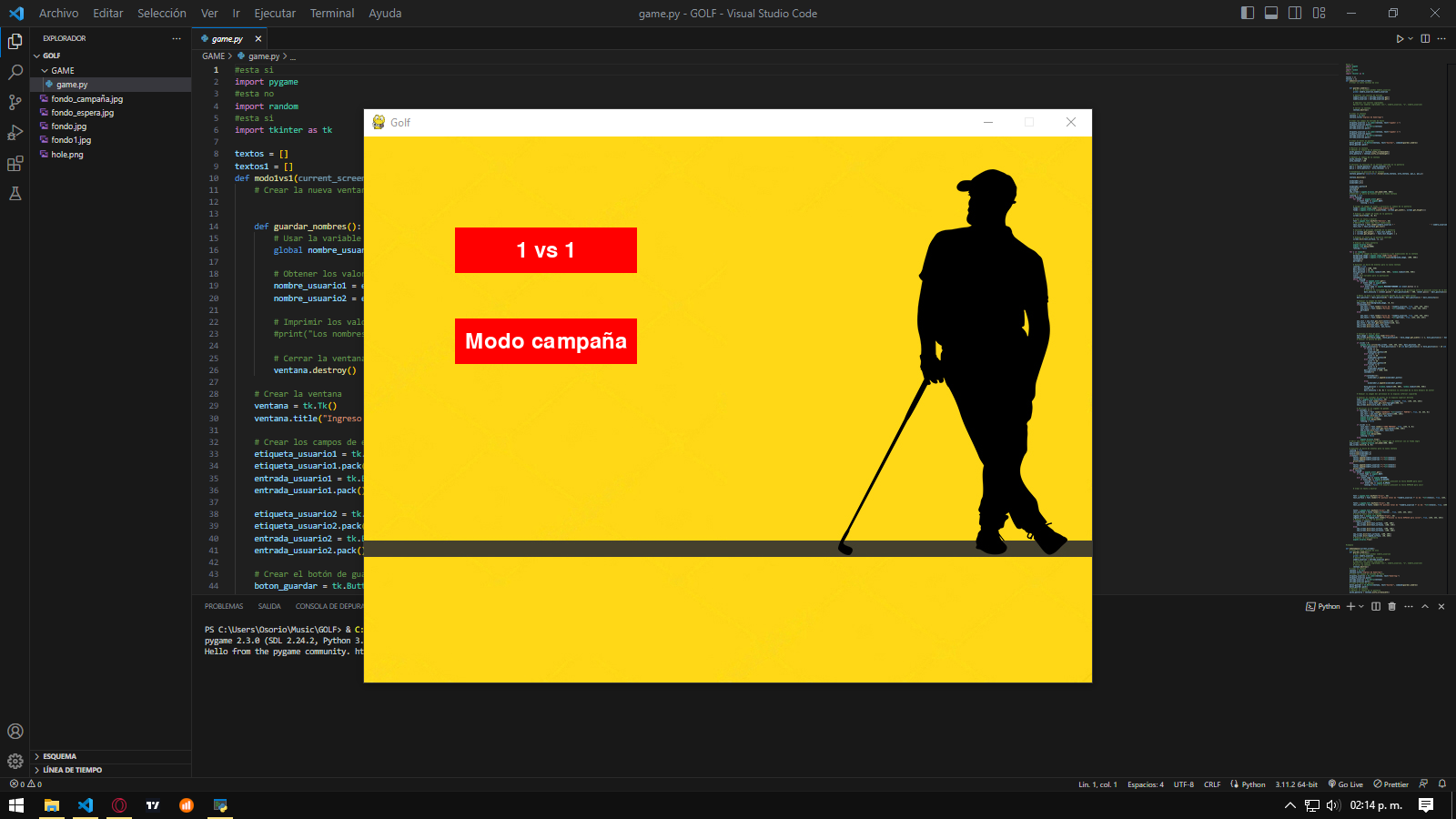Open the Extensions icon in the Activity Bar
The height and width of the screenshot is (819, 1456).
15,163
